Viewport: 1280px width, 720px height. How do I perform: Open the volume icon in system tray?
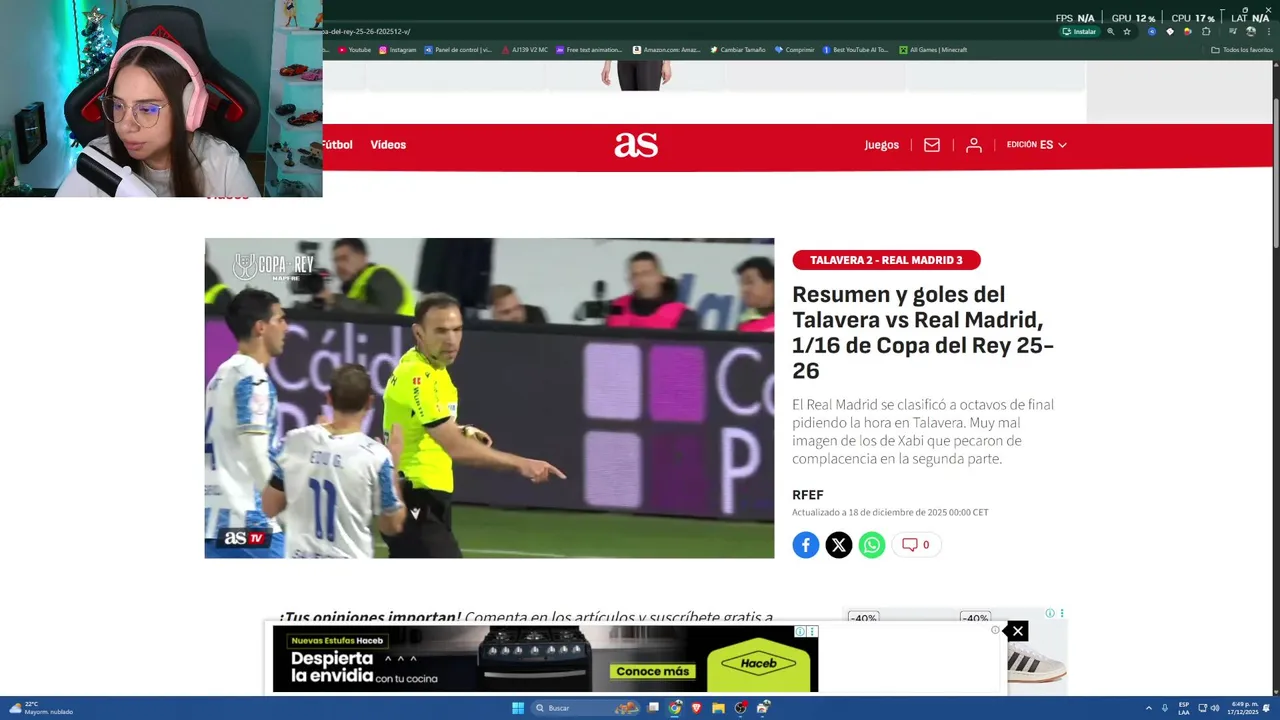pos(1216,708)
